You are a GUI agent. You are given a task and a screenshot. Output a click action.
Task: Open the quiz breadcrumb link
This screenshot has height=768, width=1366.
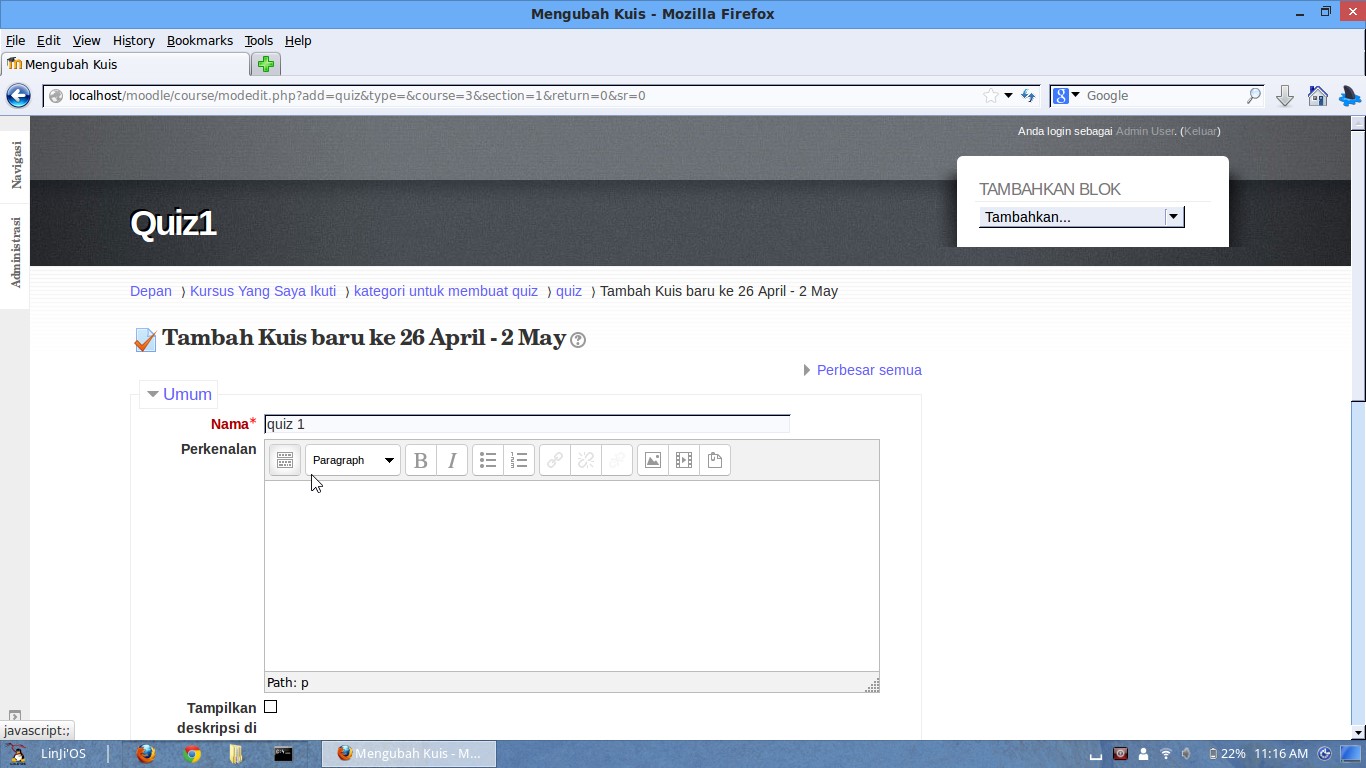568,291
